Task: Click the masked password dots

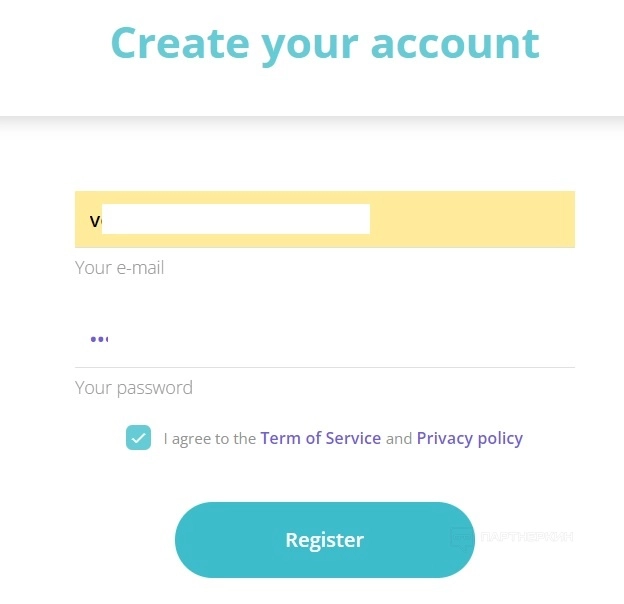Action: pyautogui.click(x=98, y=339)
